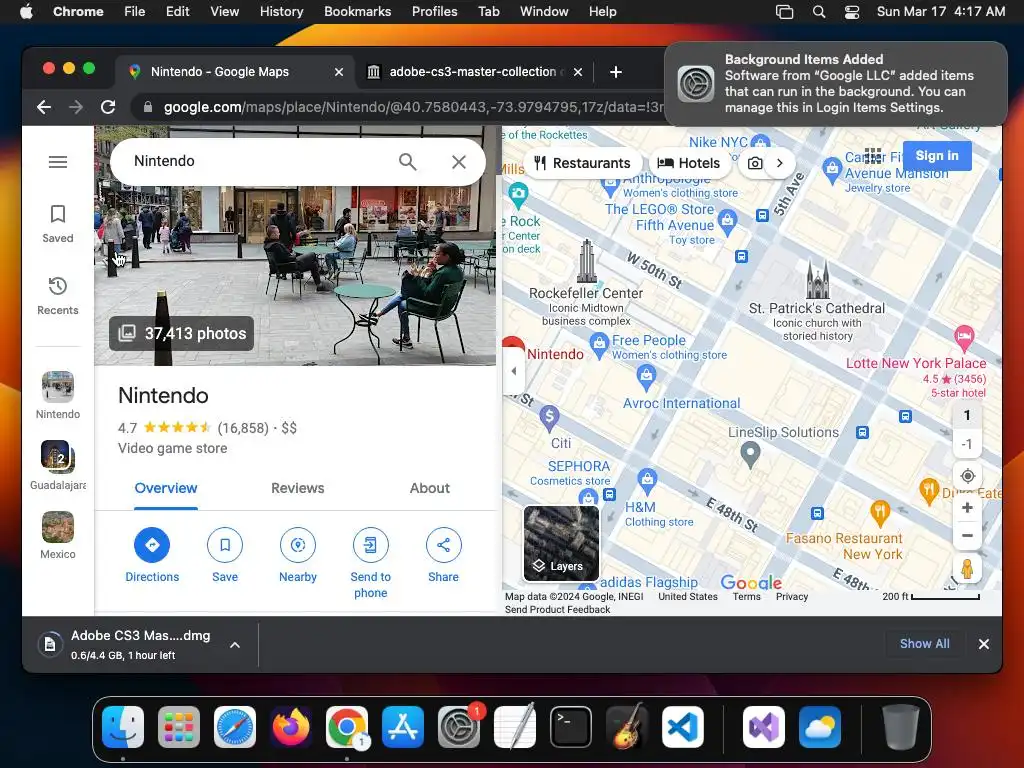Screen dimensions: 1024x768
Task: Click the Save place icon
Action: [x=225, y=545]
